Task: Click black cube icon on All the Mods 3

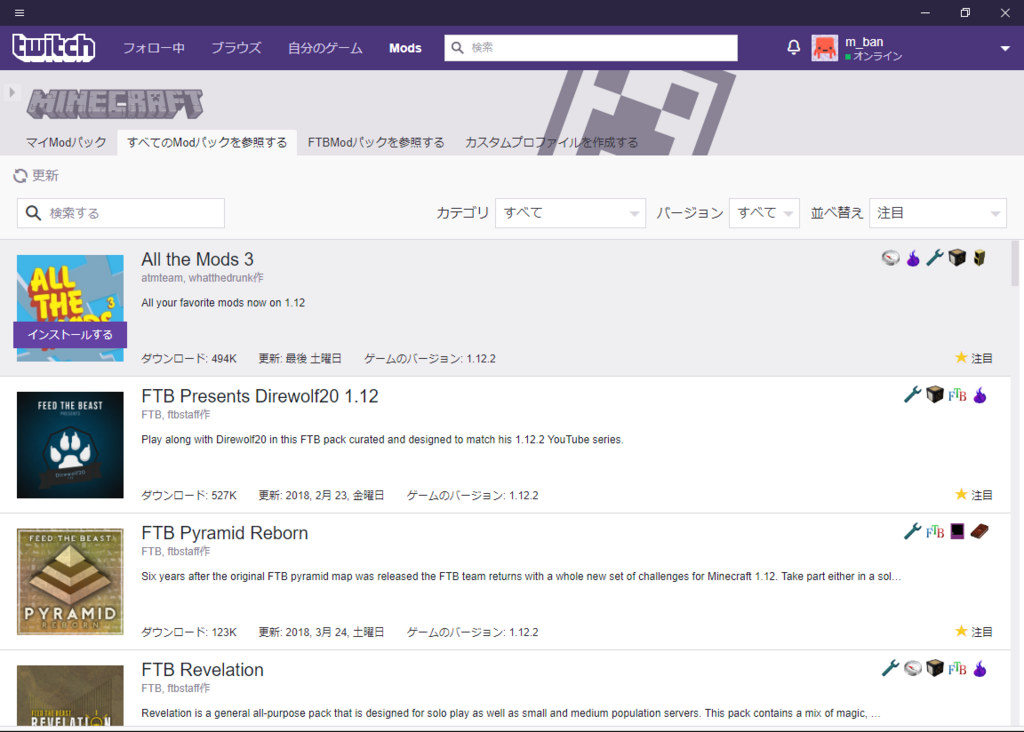Action: 957,258
